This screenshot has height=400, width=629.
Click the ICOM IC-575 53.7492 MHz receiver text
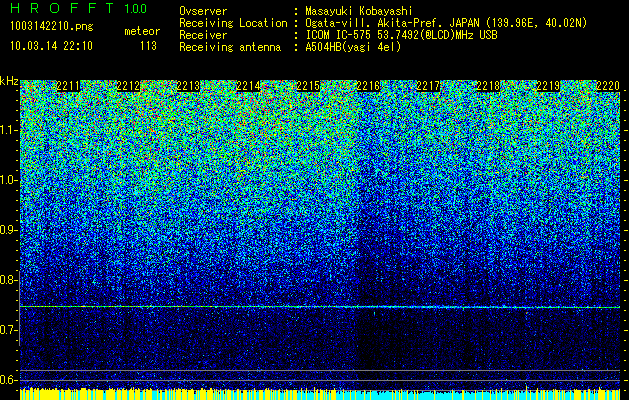click(401, 35)
